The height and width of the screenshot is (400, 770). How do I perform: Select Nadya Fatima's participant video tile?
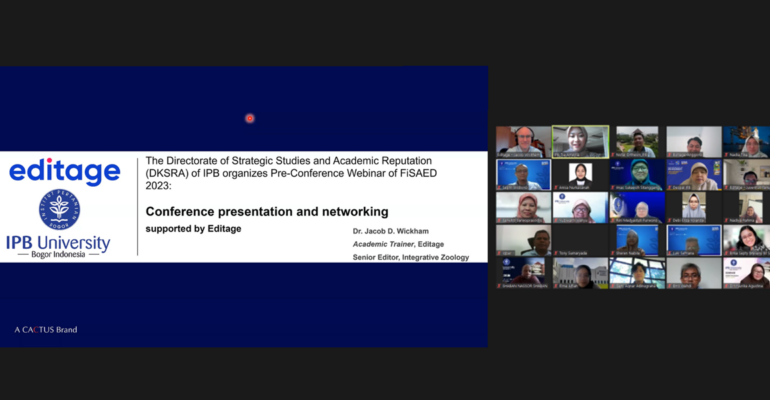click(x=746, y=206)
